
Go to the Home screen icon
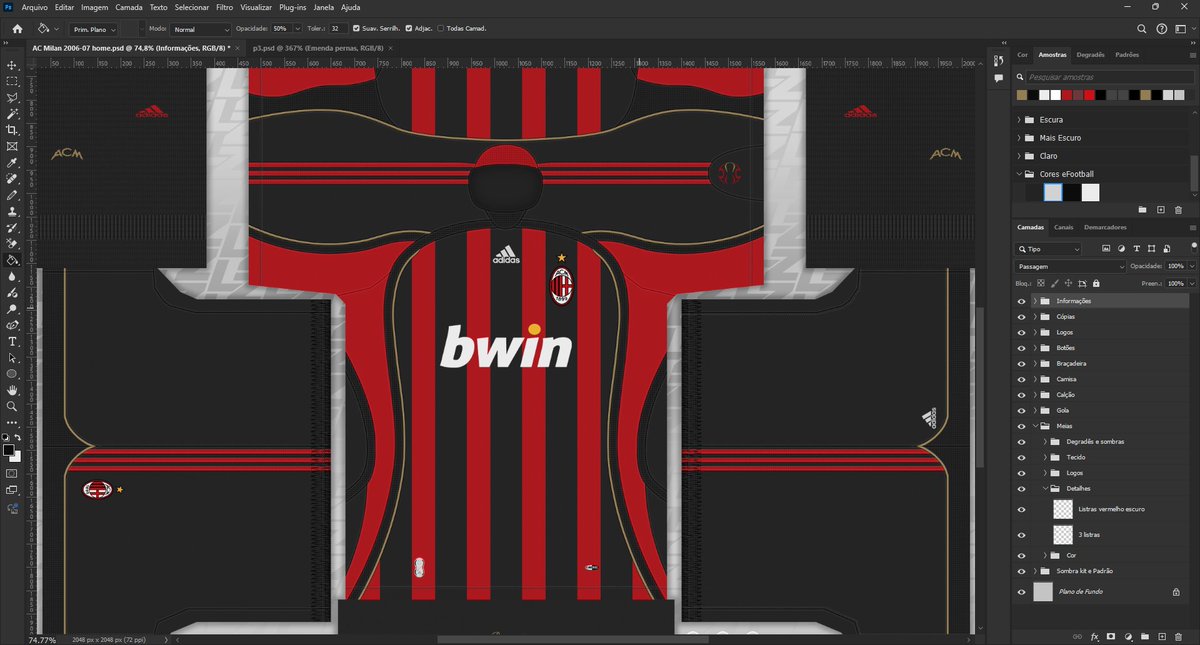coord(17,29)
